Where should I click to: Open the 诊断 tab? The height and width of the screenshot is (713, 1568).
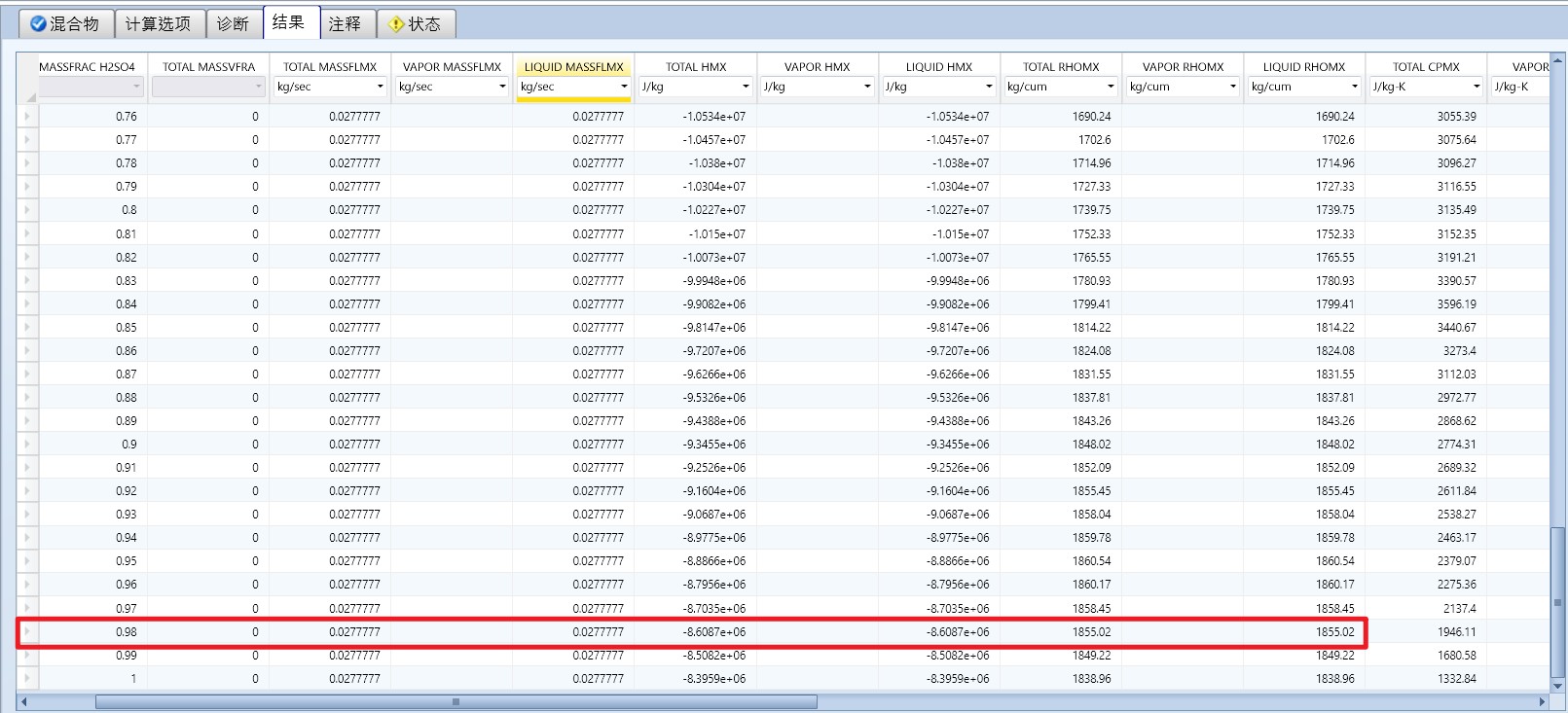click(x=234, y=23)
